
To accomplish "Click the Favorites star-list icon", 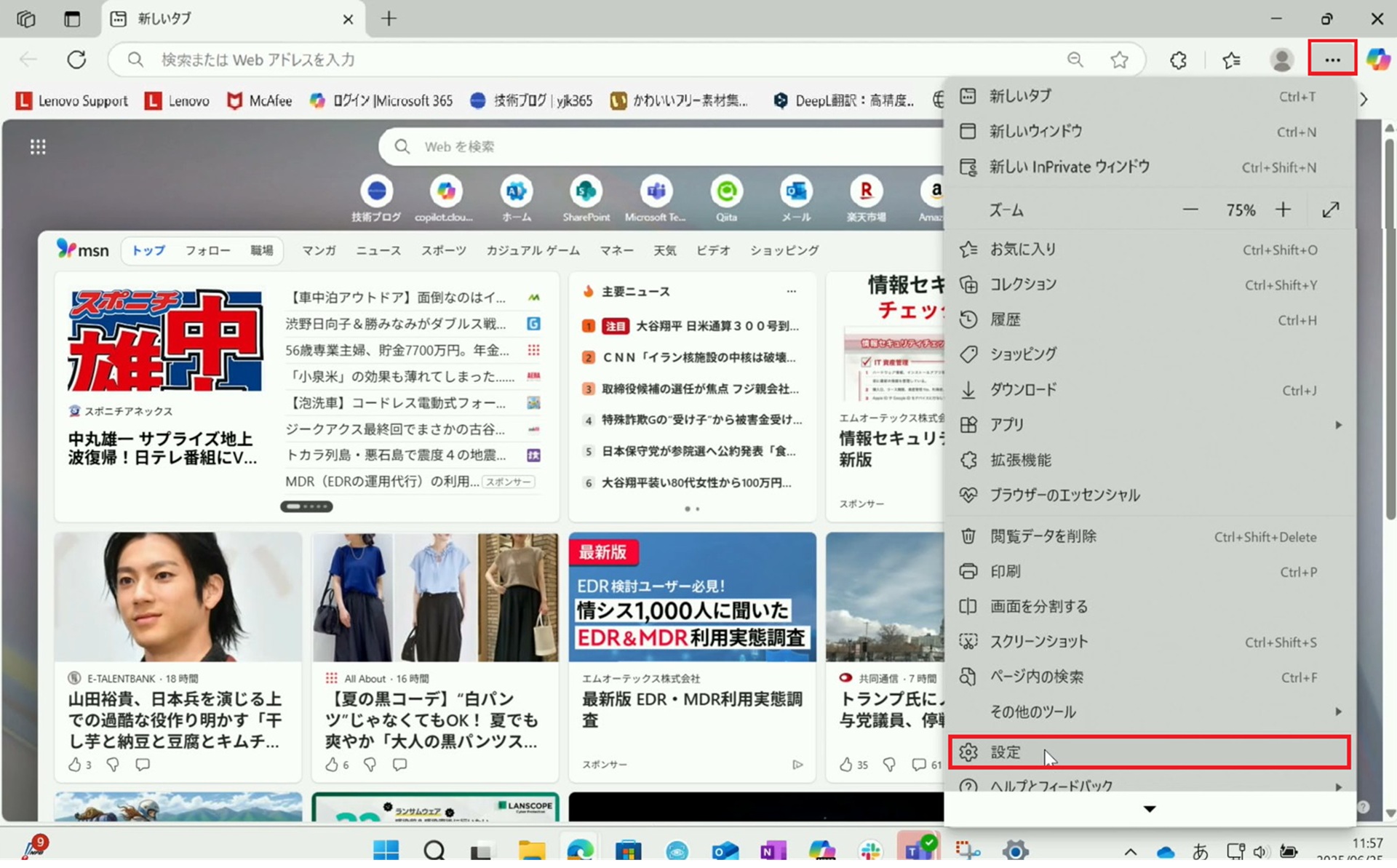I will (1231, 60).
